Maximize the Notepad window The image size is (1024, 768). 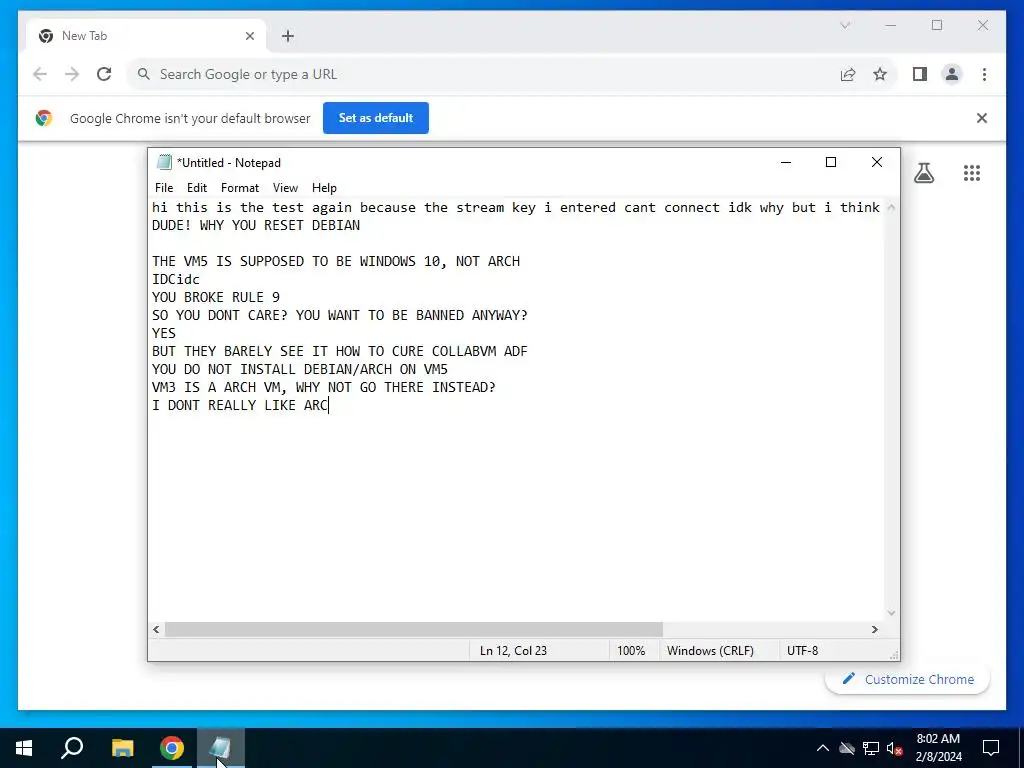[831, 163]
